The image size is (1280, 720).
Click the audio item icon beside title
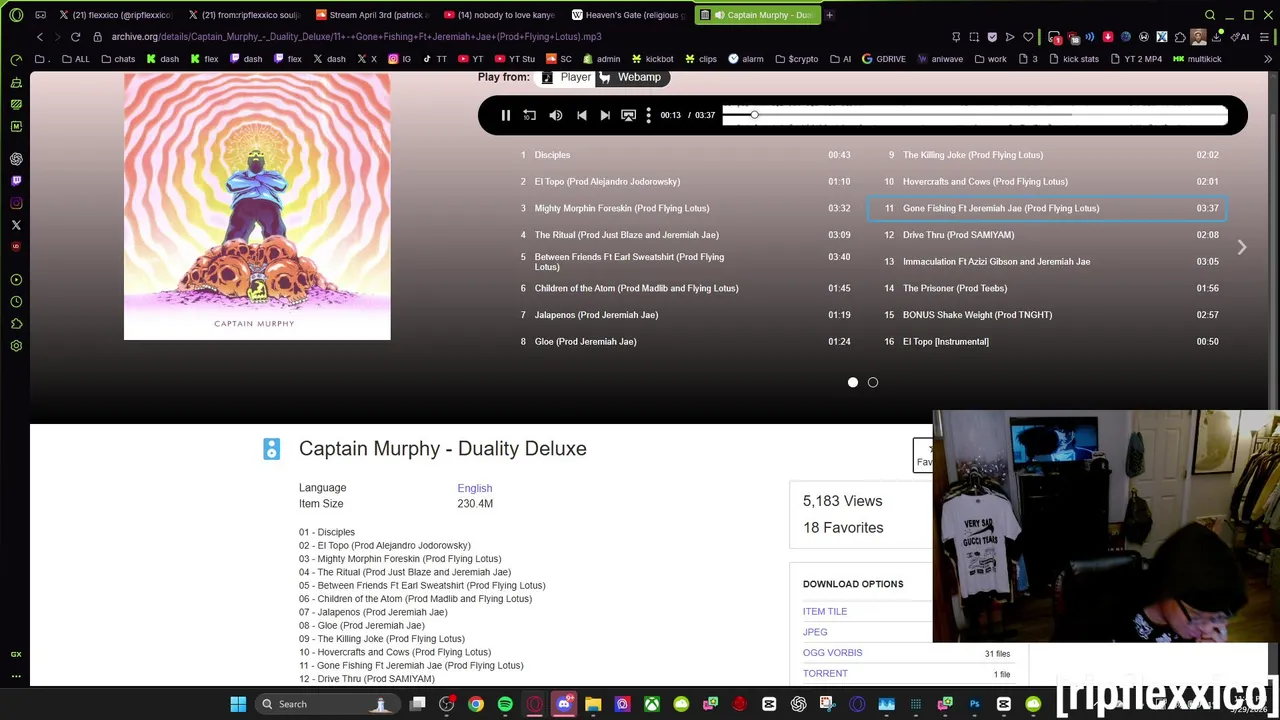click(272, 449)
